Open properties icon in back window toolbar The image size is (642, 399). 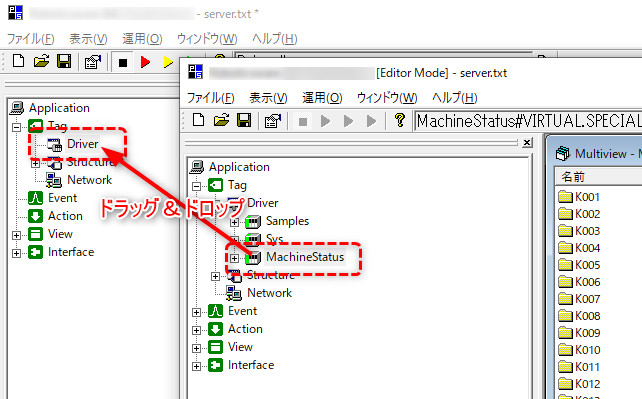(93, 62)
